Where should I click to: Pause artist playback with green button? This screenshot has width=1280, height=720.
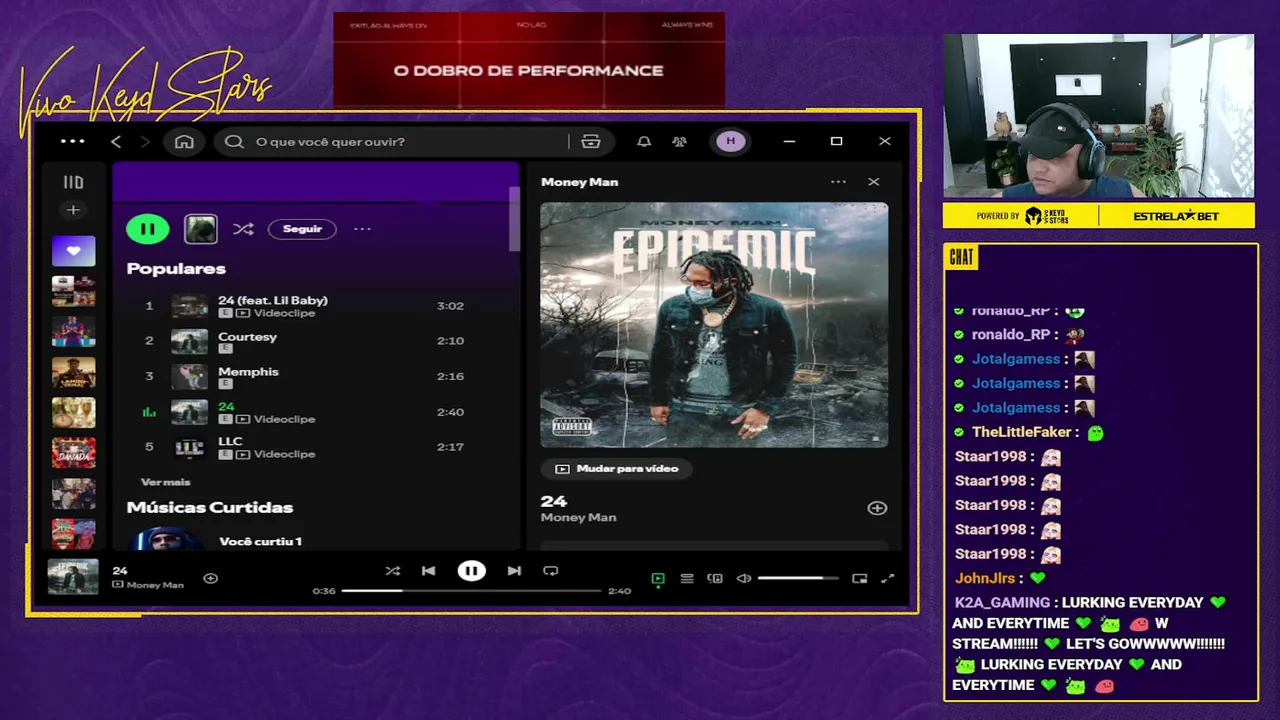(x=148, y=229)
